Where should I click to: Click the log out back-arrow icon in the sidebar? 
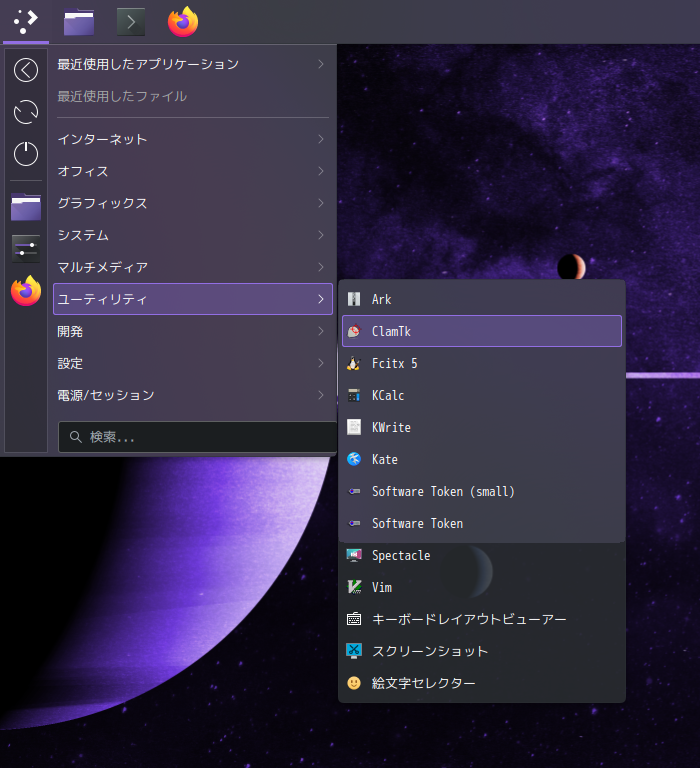click(x=26, y=70)
